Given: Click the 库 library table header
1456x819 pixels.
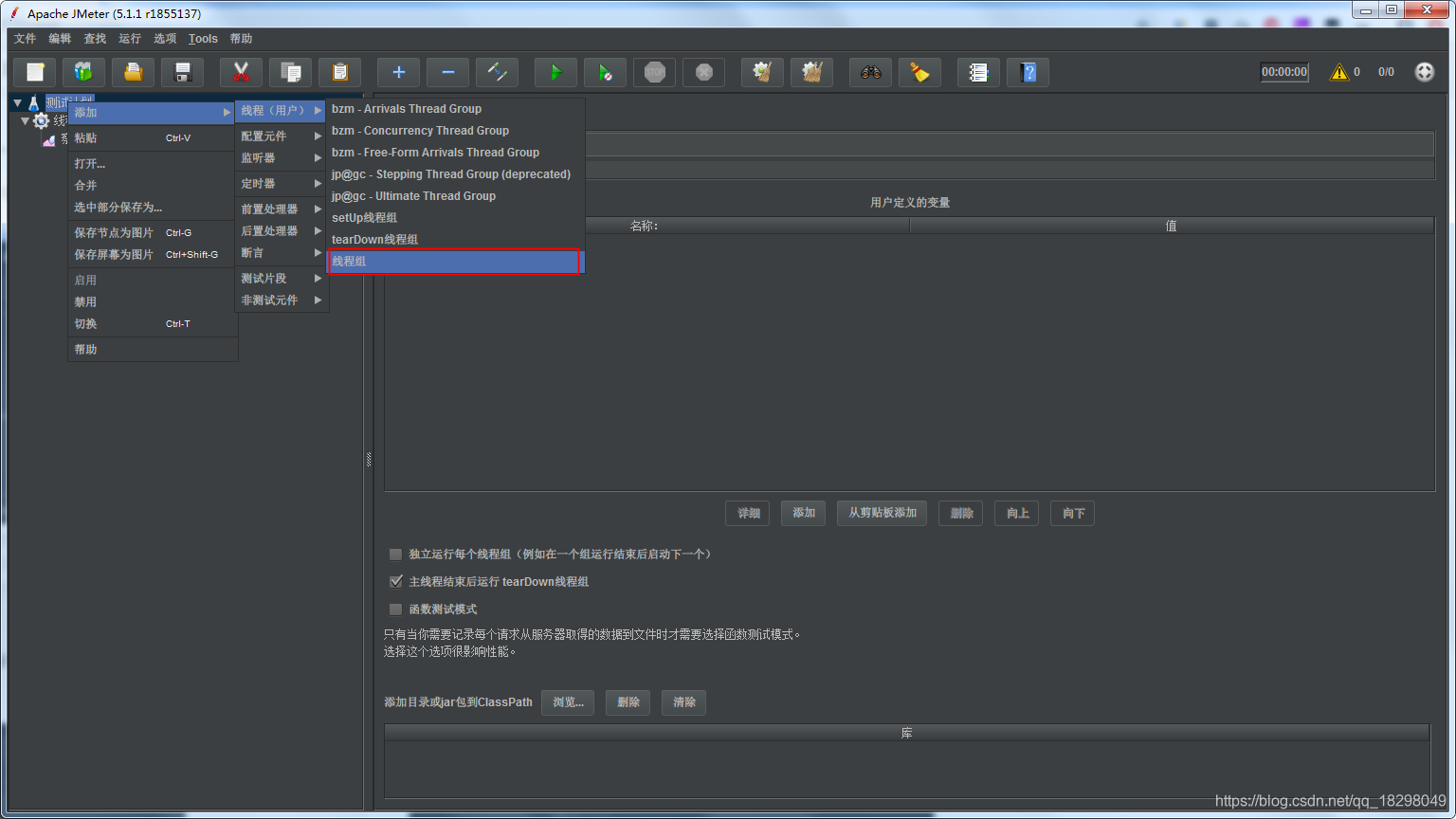Looking at the screenshot, I should click(x=907, y=734).
